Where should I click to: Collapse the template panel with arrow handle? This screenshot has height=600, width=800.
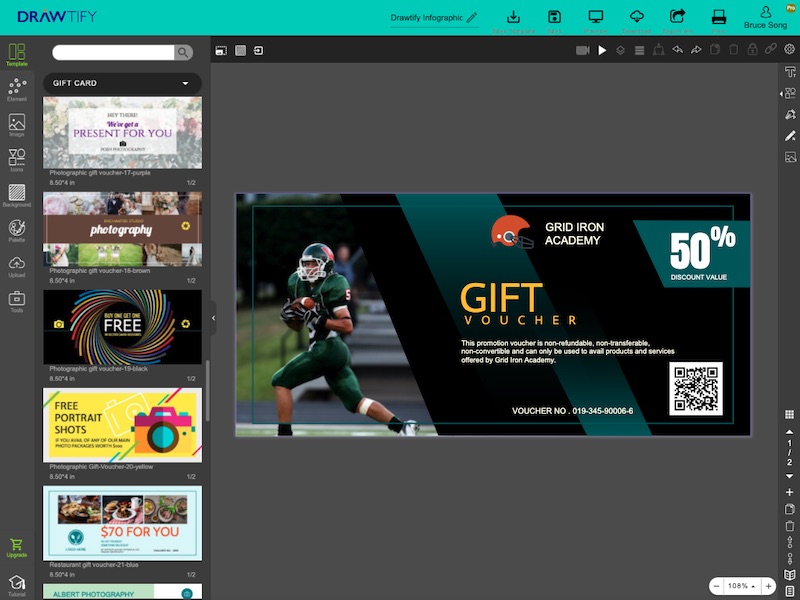pyautogui.click(x=213, y=318)
